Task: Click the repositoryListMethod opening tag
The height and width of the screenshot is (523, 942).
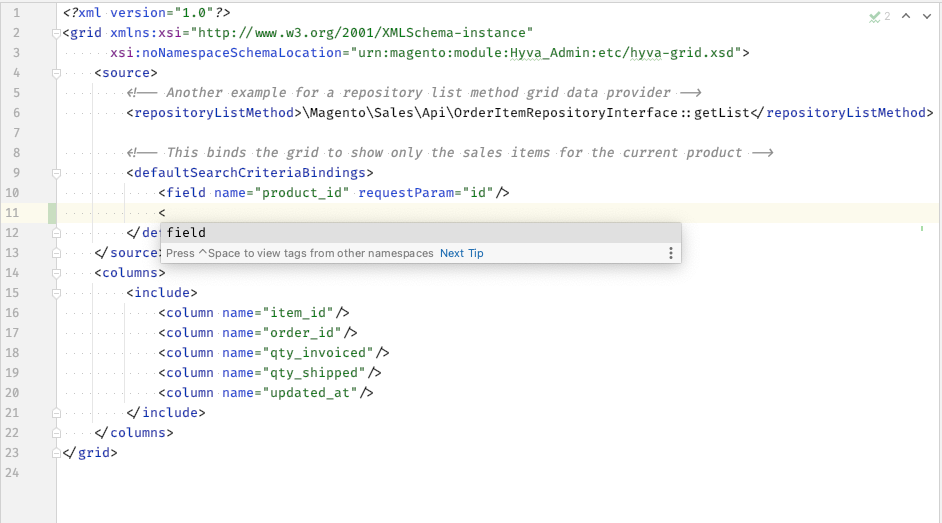Action: point(214,113)
